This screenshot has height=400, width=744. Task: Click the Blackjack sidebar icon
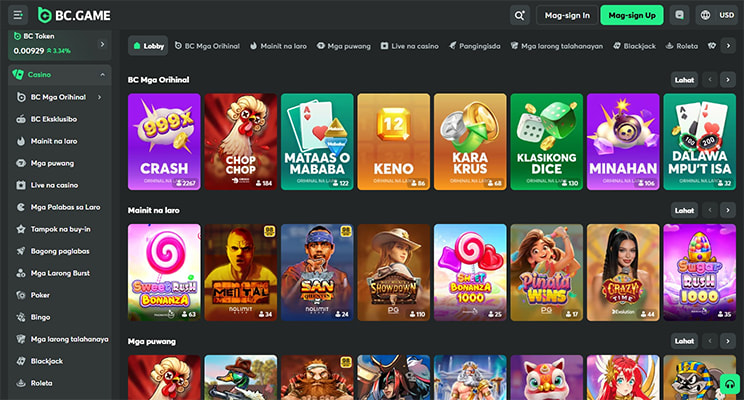click(x=21, y=361)
